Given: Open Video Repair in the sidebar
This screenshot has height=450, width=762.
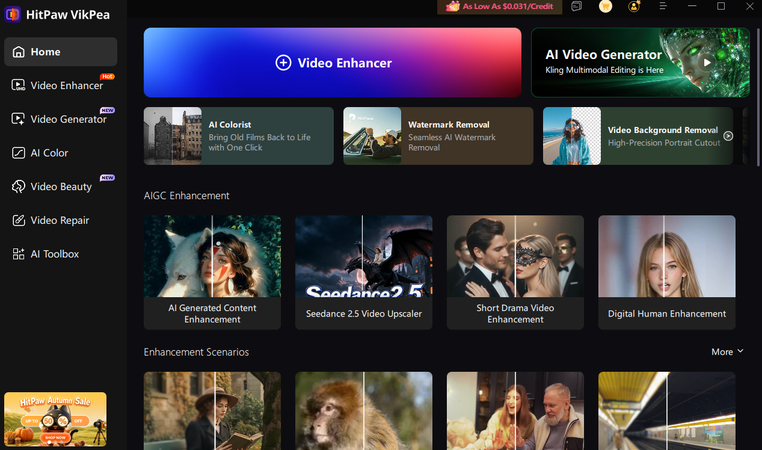Looking at the screenshot, I should click(x=60, y=220).
